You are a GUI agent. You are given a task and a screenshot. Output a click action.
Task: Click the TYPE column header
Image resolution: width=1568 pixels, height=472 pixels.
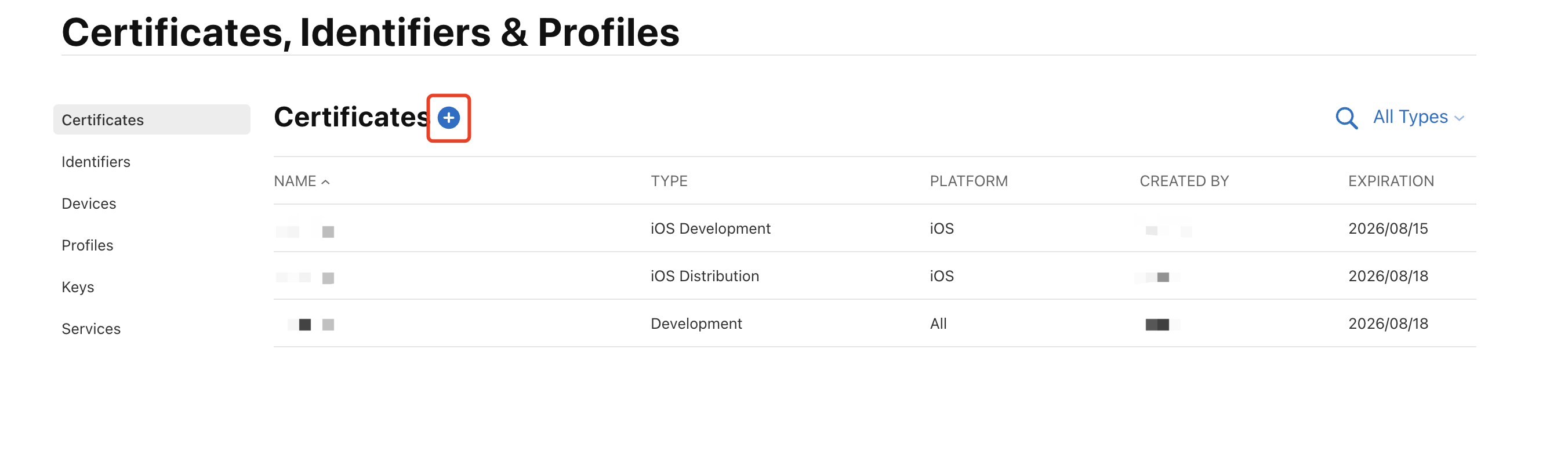[x=669, y=181]
